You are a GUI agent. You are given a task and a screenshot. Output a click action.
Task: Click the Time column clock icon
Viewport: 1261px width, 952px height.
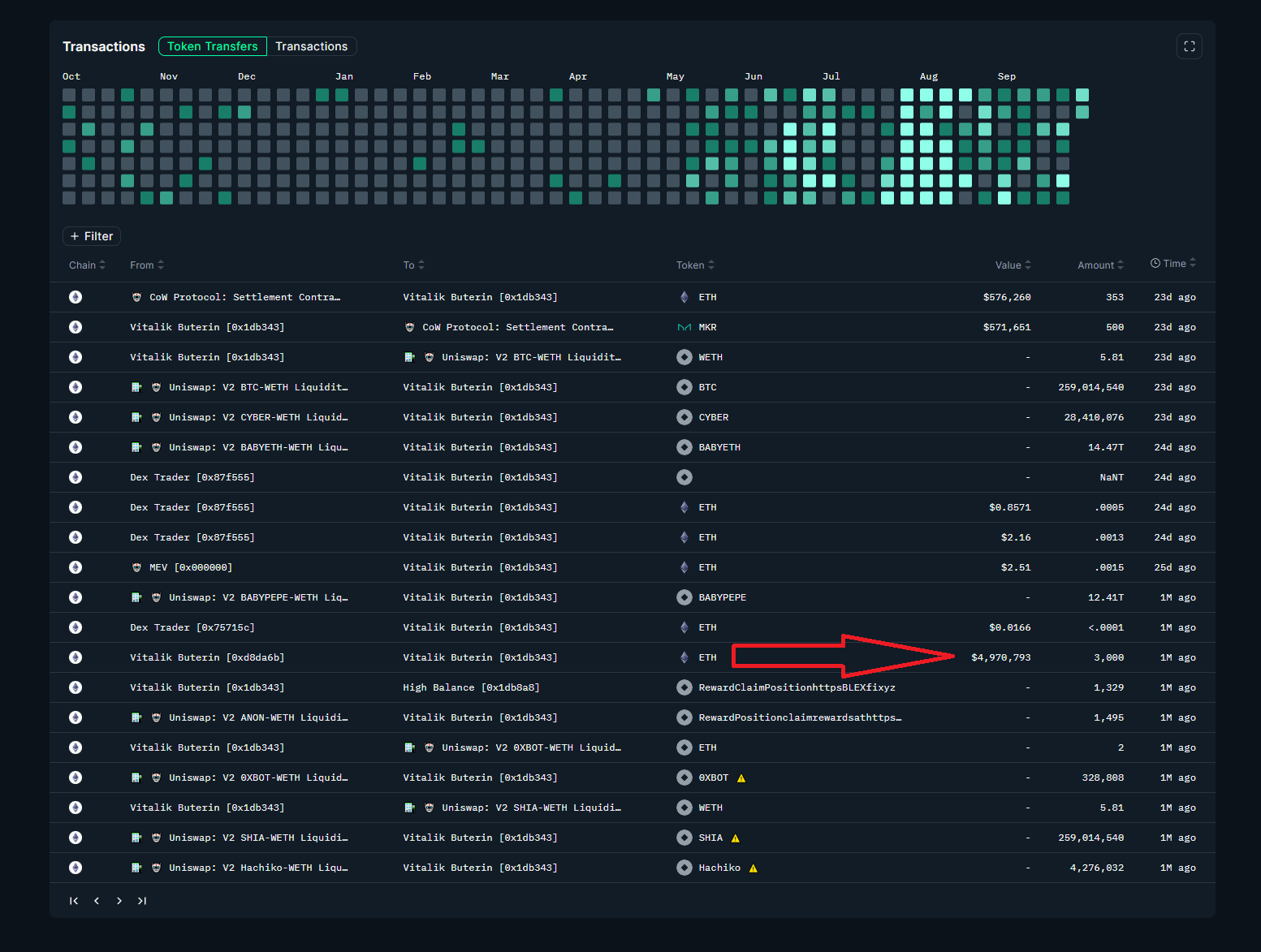(1155, 263)
